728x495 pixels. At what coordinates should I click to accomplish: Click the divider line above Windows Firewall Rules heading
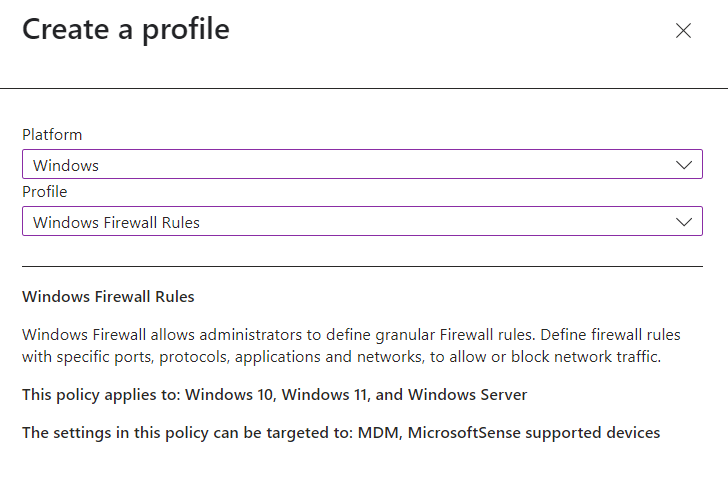[362, 267]
